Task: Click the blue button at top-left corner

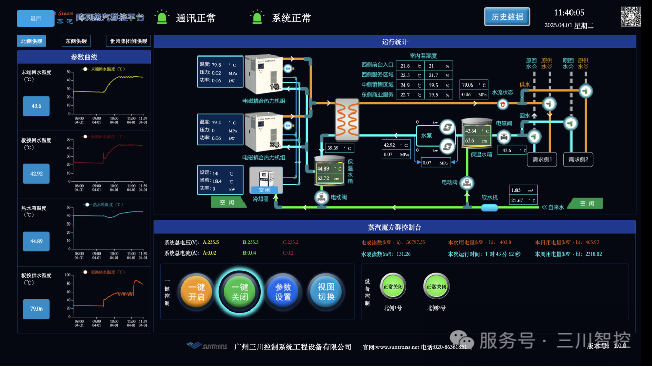Action: 36,18
